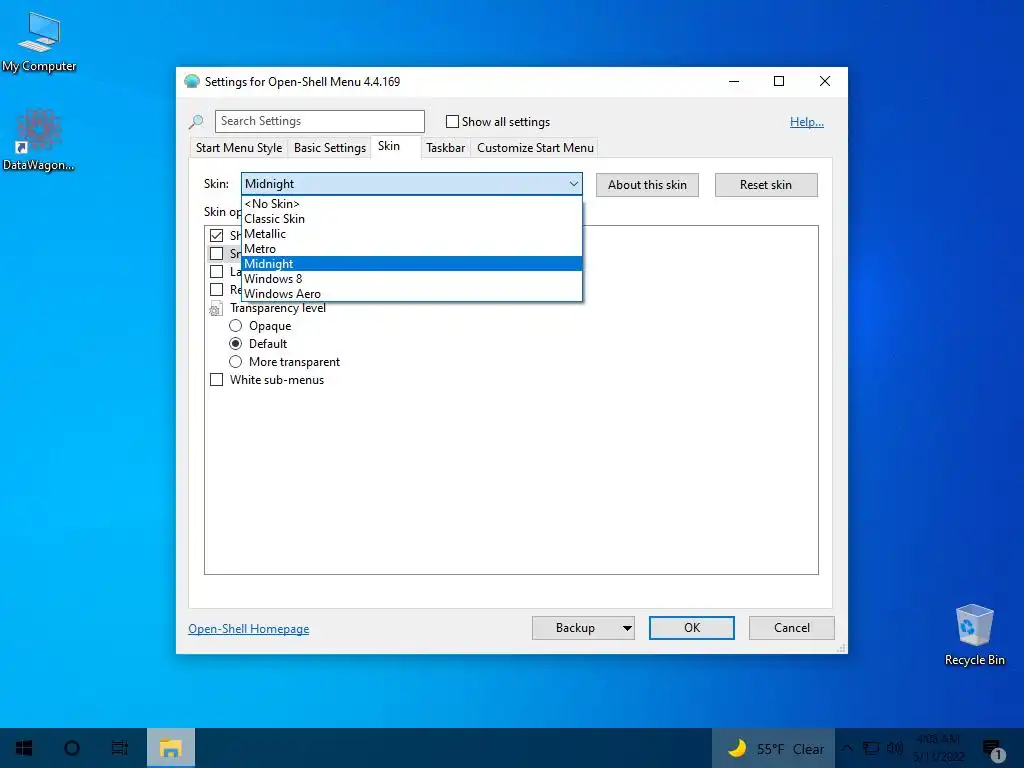Click the Search Settings input field
The height and width of the screenshot is (768, 1024).
coord(320,121)
